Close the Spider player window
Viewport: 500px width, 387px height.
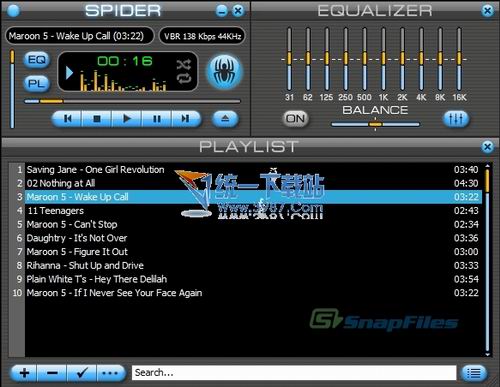238,11
